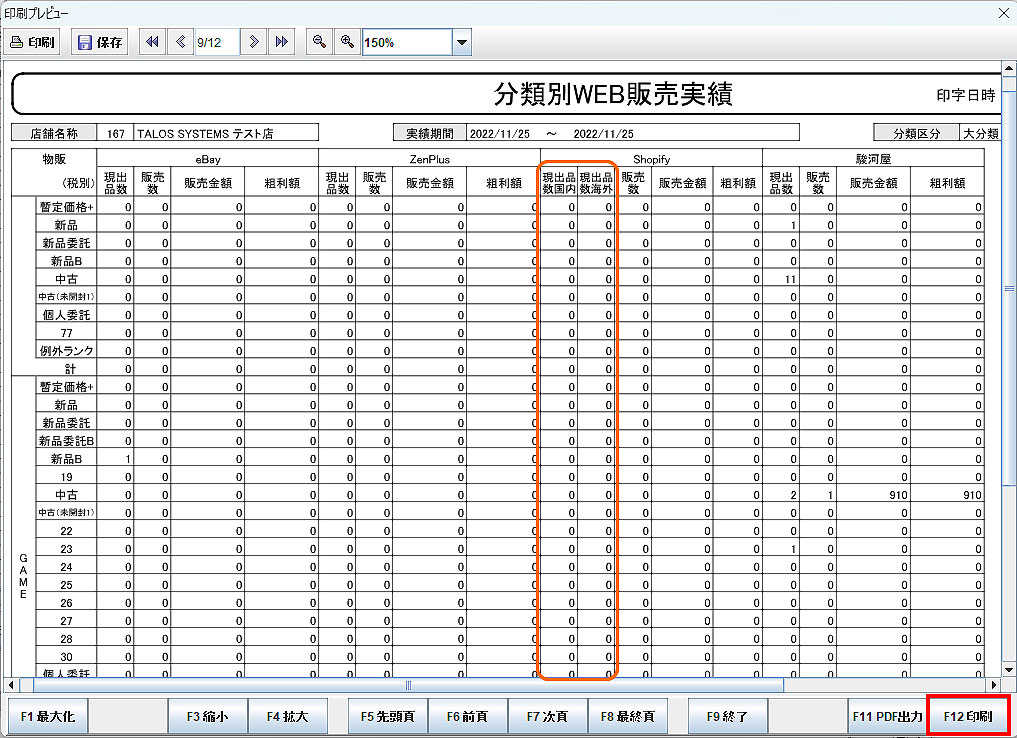Go to previous page using left arrow icon
This screenshot has width=1017, height=738.
pos(180,42)
